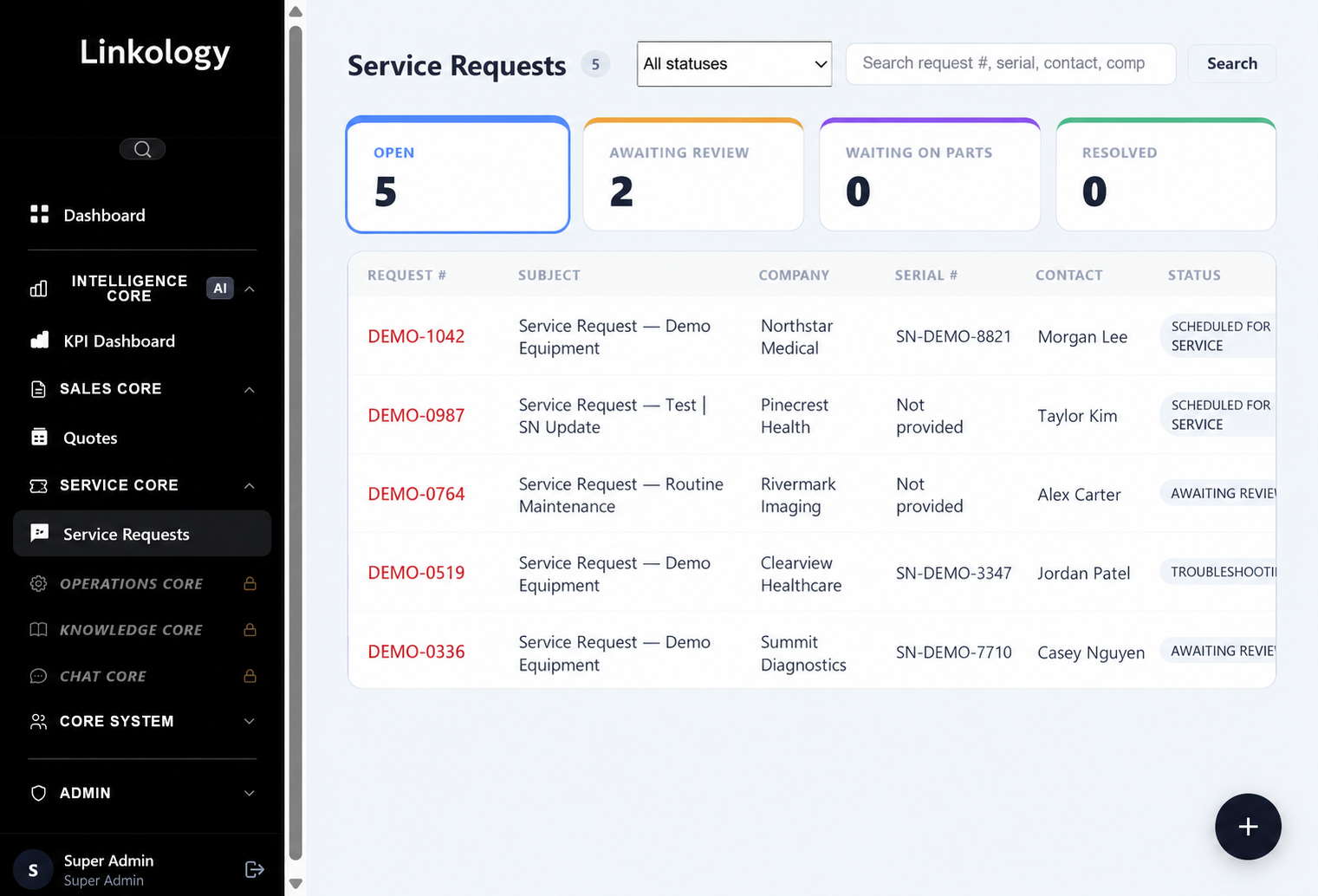The image size is (1318, 896).
Task: Click the Contact column header
Action: click(x=1069, y=275)
